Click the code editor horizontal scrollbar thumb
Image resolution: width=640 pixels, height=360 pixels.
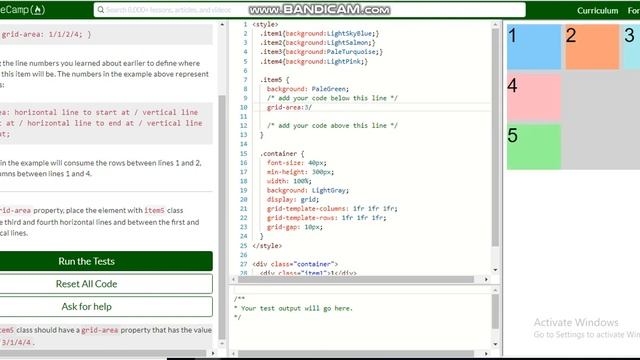coord(356,280)
